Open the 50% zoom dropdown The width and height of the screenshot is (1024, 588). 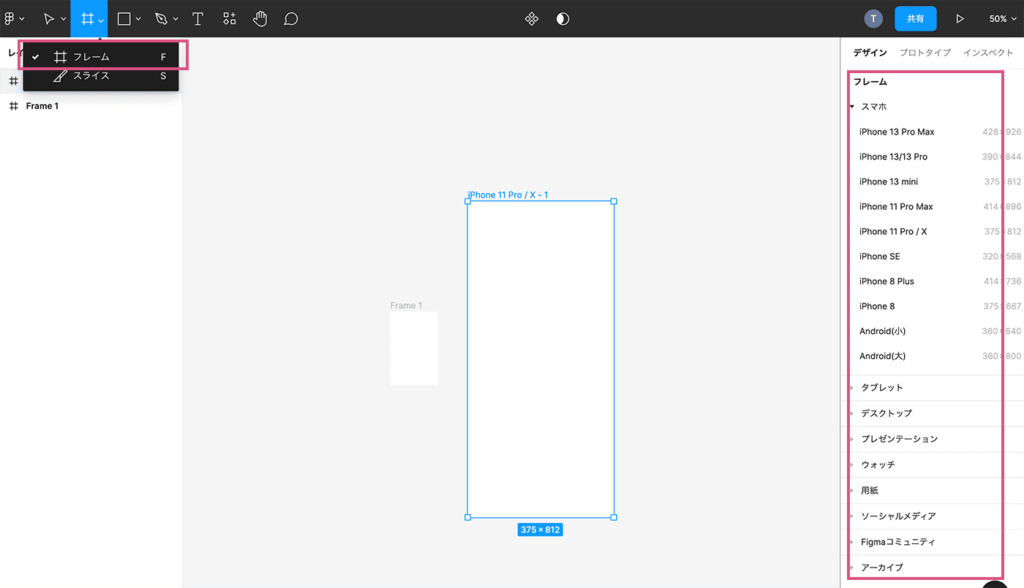[1002, 19]
